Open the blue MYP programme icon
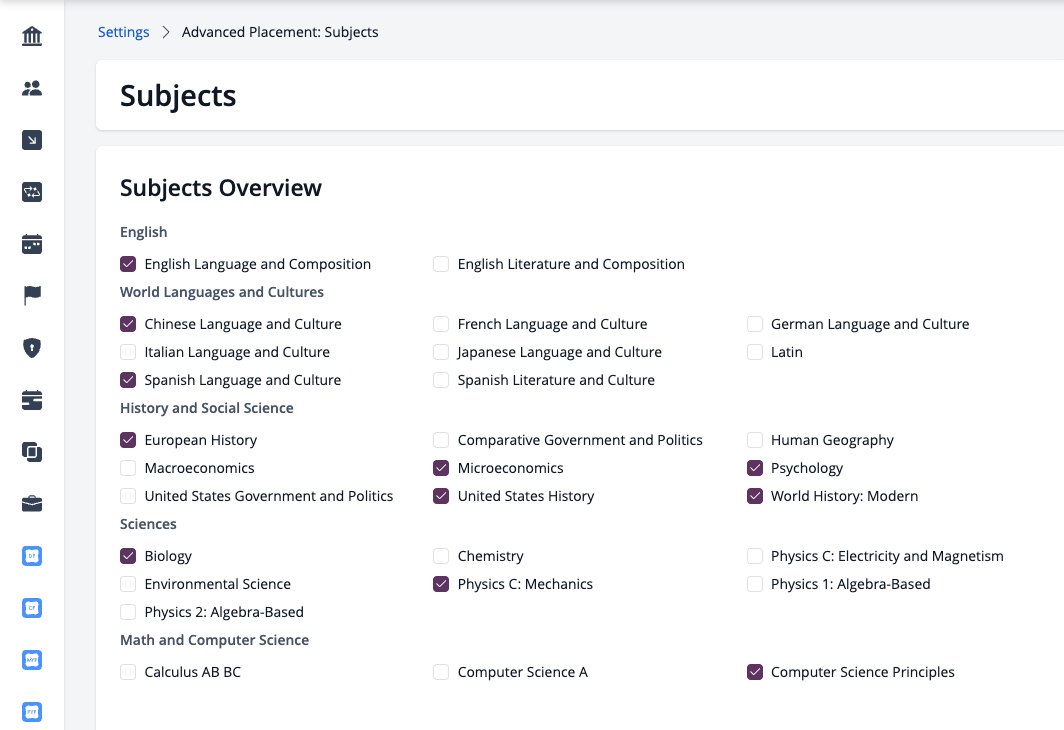 32,659
